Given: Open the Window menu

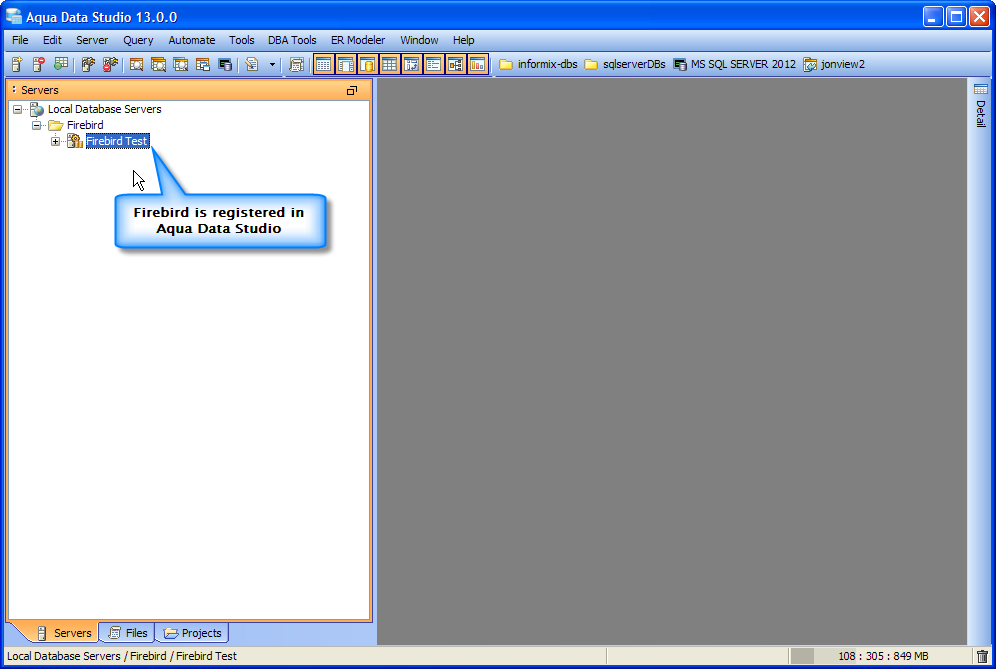Looking at the screenshot, I should pyautogui.click(x=419, y=40).
